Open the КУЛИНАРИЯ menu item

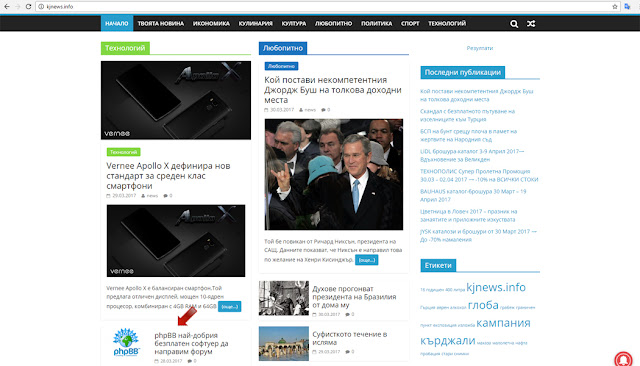(256, 23)
